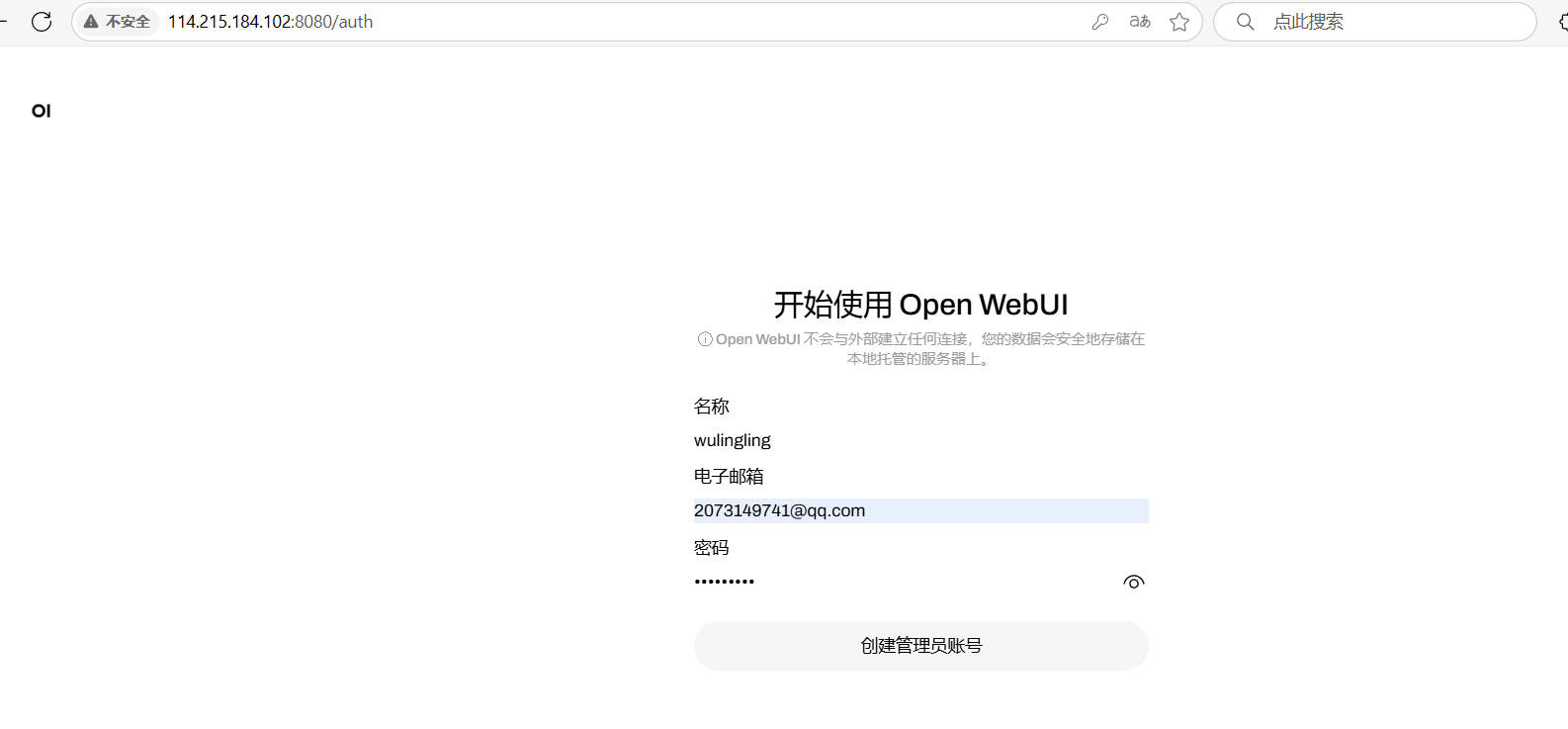Open the extensions icon beside the search box
Screen dimensions: 1568x729
[1562, 22]
